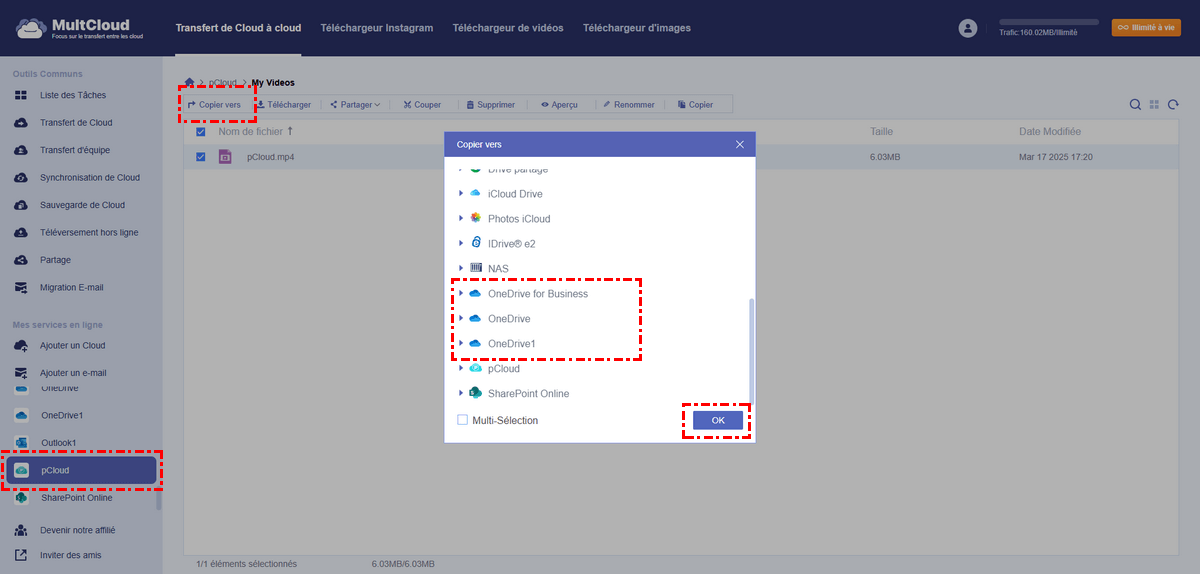Select pCloud in the sidebar
Screen dimensions: 1200x574
click(82, 470)
